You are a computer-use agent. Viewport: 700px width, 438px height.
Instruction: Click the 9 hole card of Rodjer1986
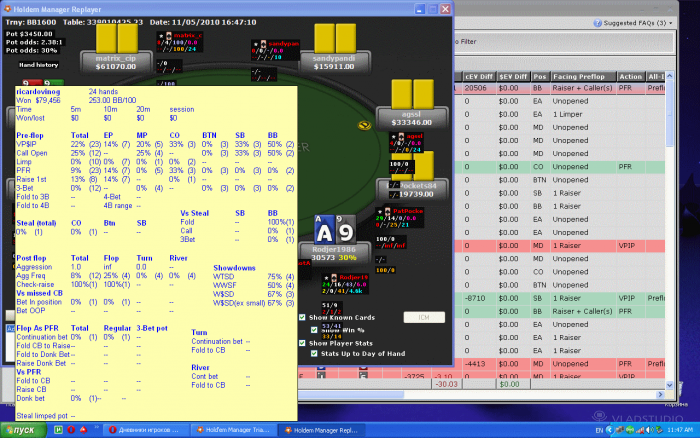tap(346, 229)
